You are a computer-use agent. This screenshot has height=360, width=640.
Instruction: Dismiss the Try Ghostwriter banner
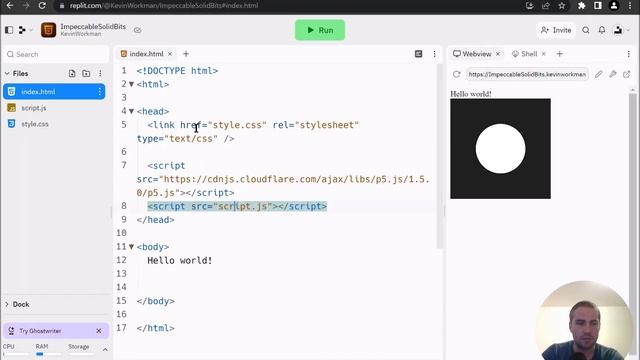tap(98, 331)
